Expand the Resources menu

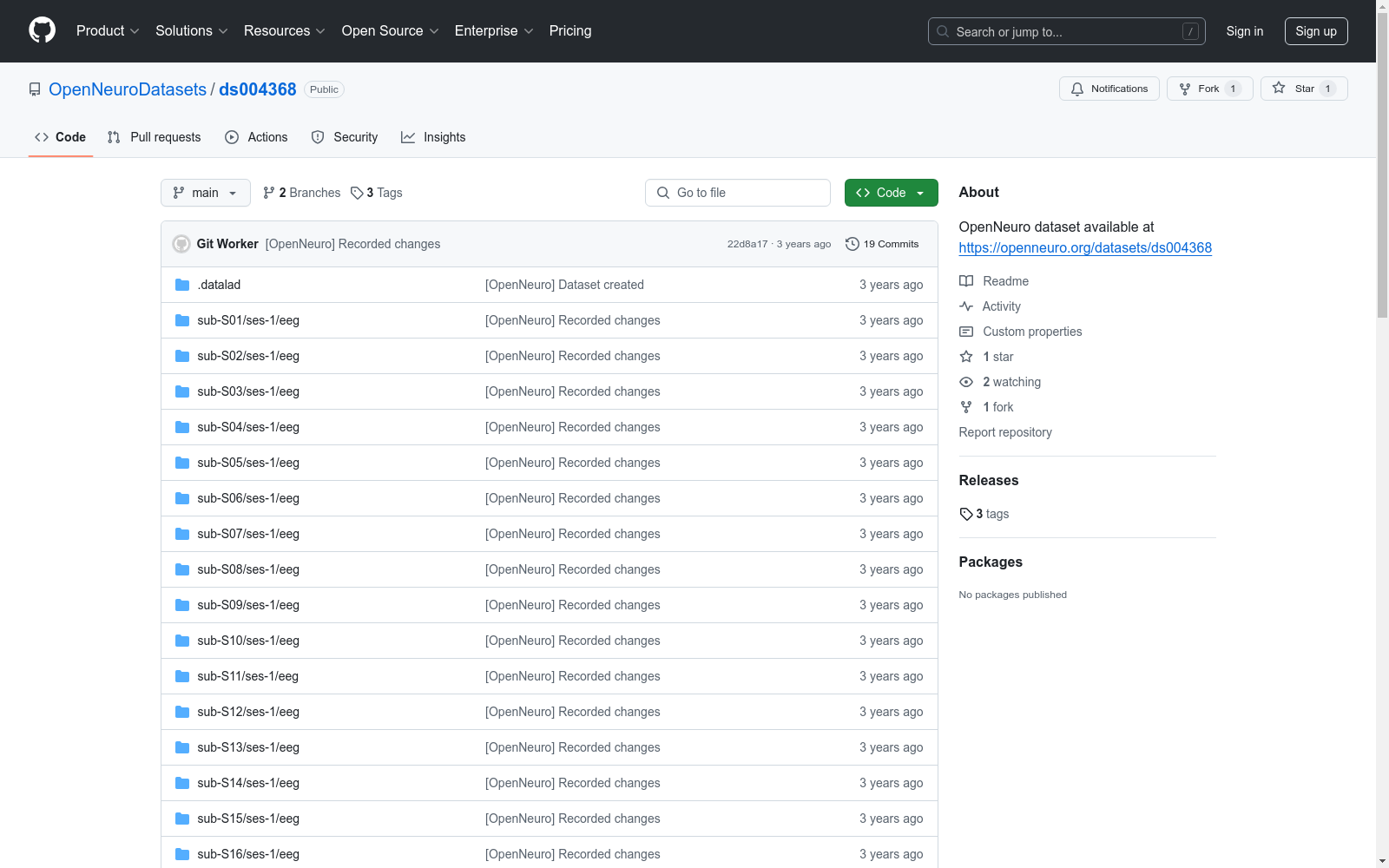point(285,31)
